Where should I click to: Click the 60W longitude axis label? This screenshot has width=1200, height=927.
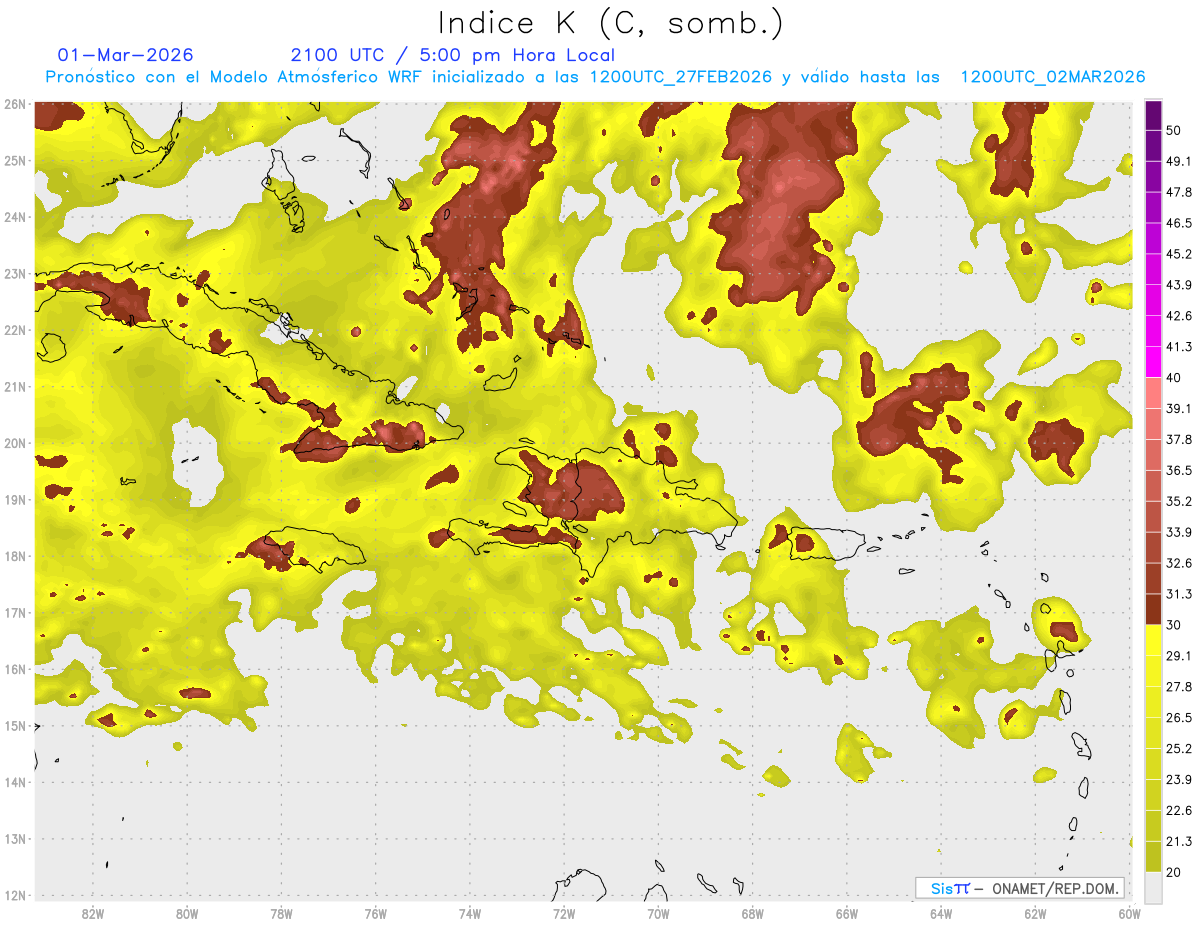point(1130,914)
